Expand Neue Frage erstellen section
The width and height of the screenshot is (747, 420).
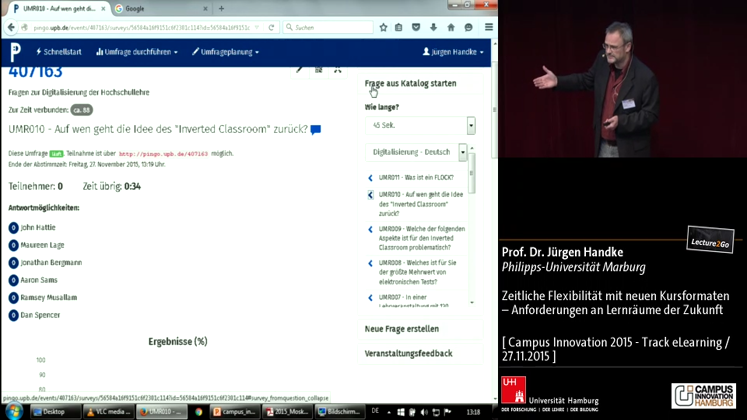[x=401, y=329]
